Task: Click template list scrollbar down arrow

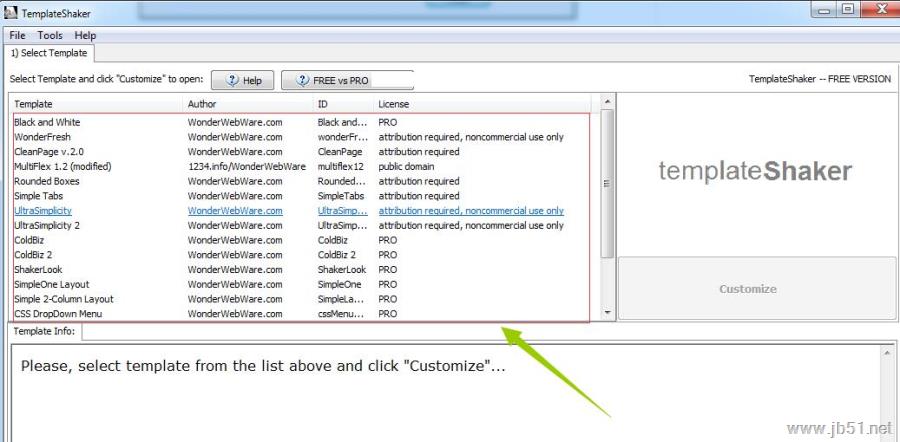Action: click(607, 312)
